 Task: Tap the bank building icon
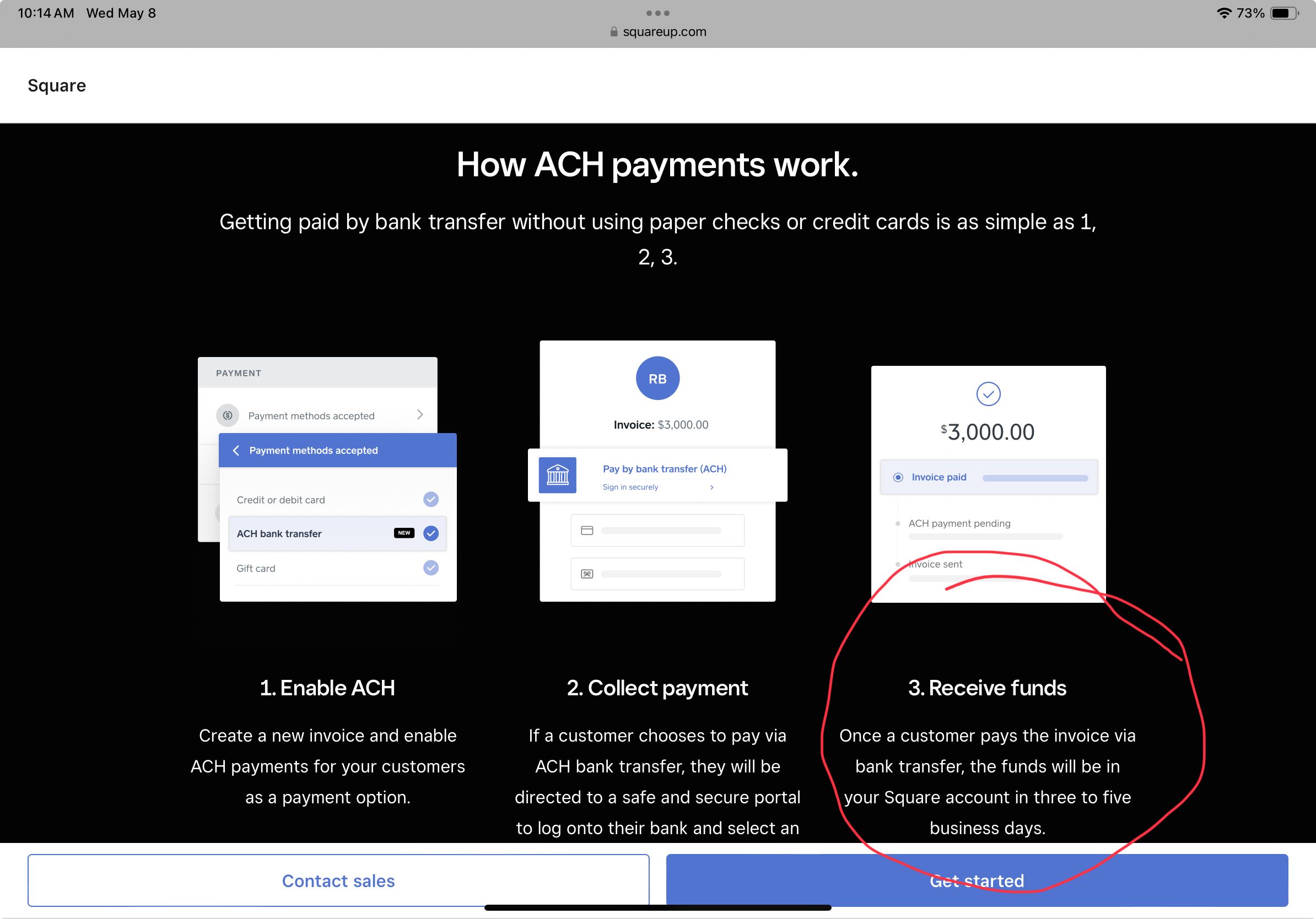pyautogui.click(x=557, y=475)
